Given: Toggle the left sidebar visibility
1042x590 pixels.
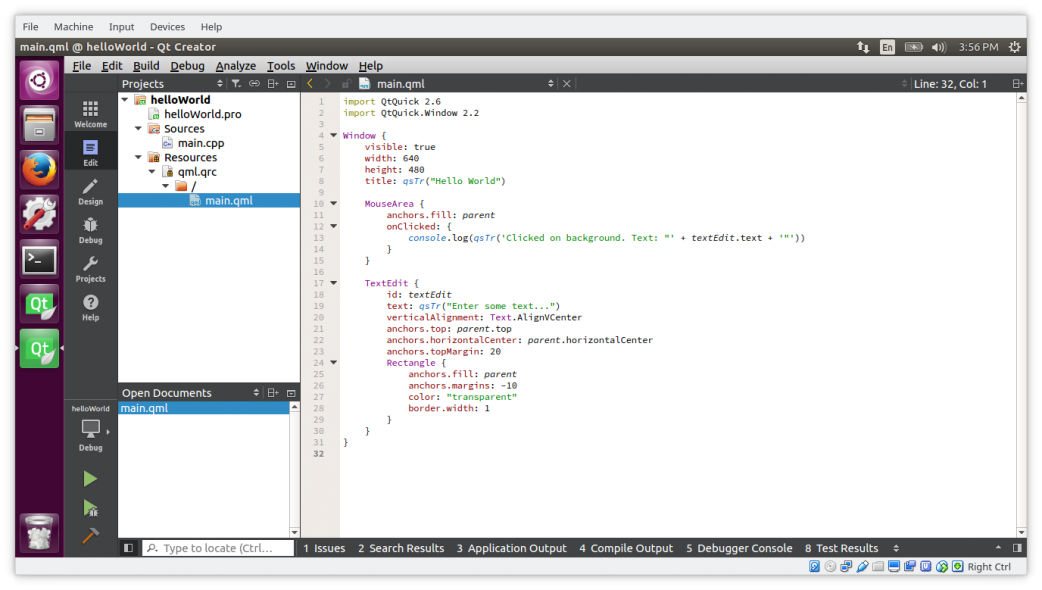Looking at the screenshot, I should coord(128,548).
